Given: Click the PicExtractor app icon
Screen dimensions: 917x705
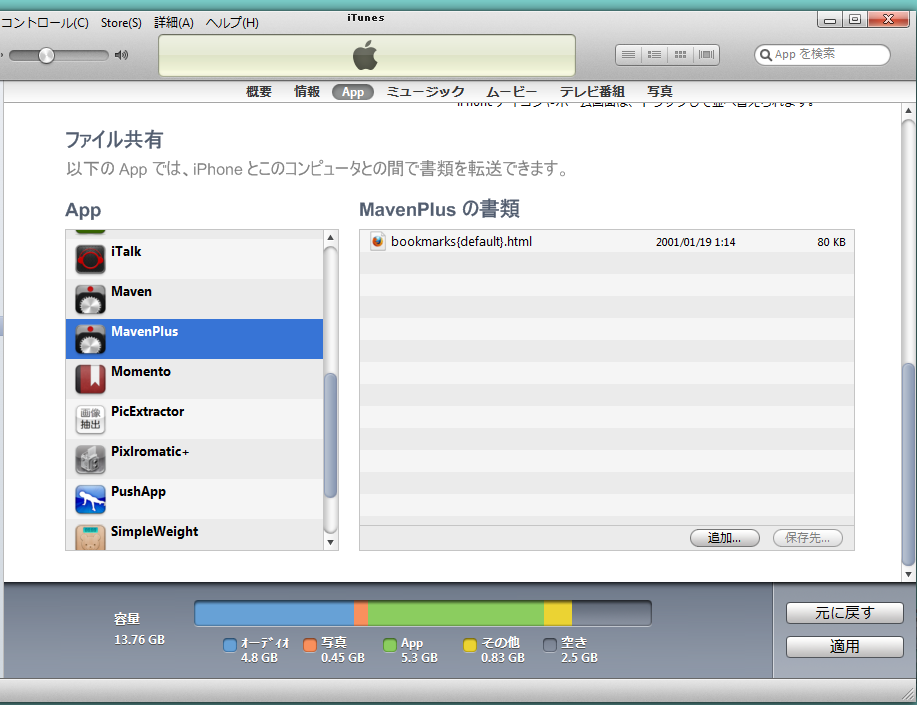Looking at the screenshot, I should pos(90,419).
